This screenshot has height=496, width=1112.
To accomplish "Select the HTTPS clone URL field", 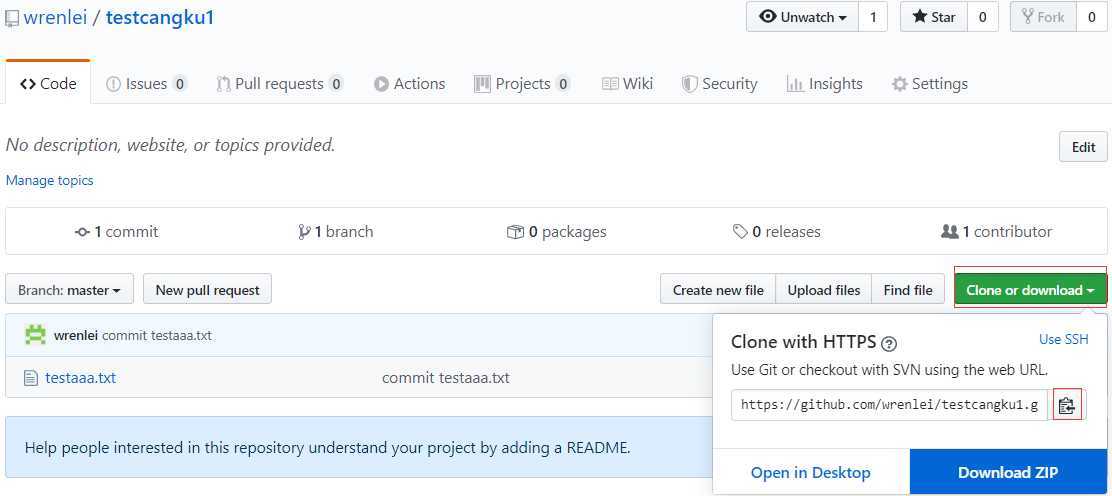I will (889, 405).
